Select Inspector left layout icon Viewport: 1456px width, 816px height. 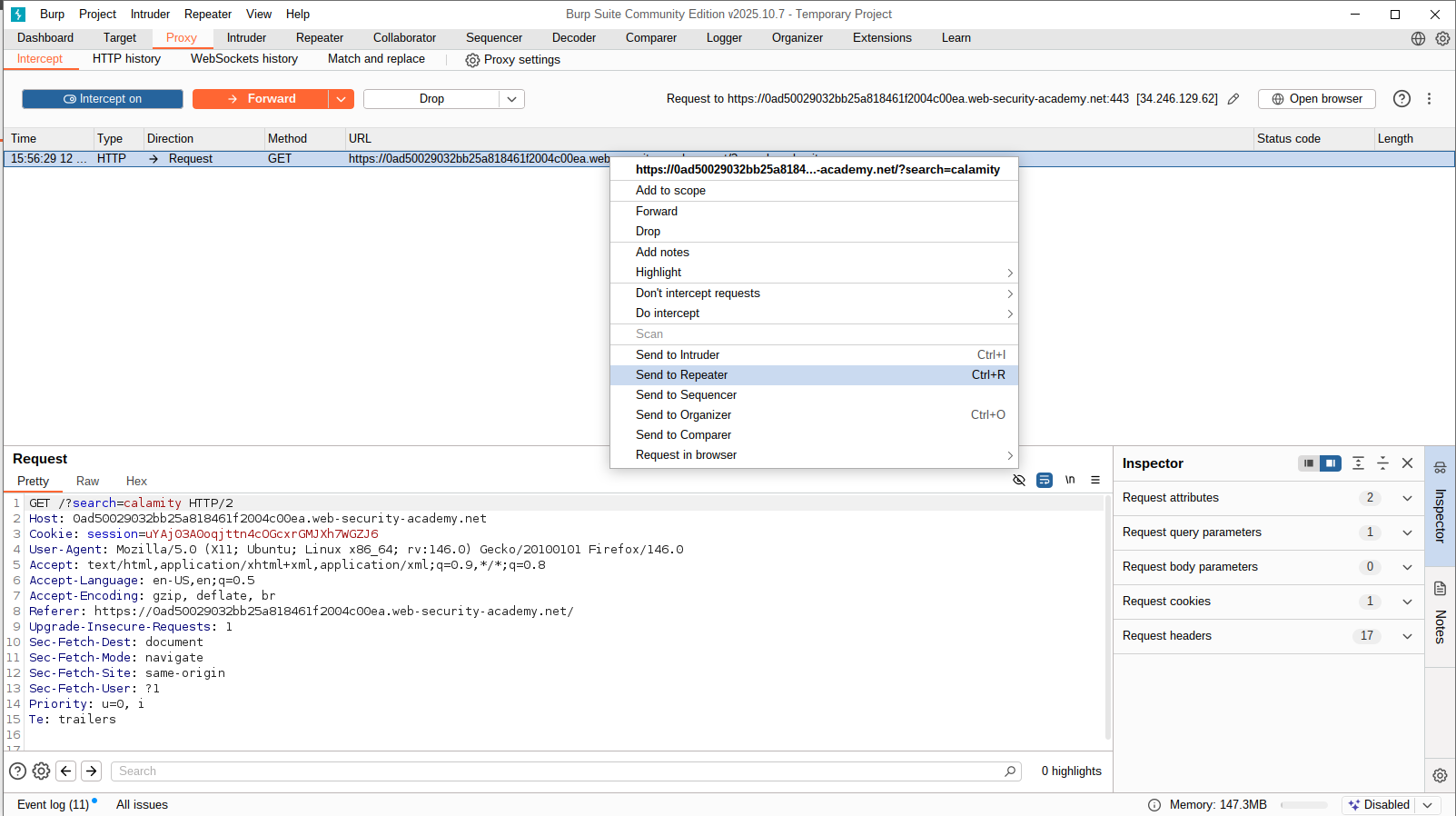(x=1309, y=463)
